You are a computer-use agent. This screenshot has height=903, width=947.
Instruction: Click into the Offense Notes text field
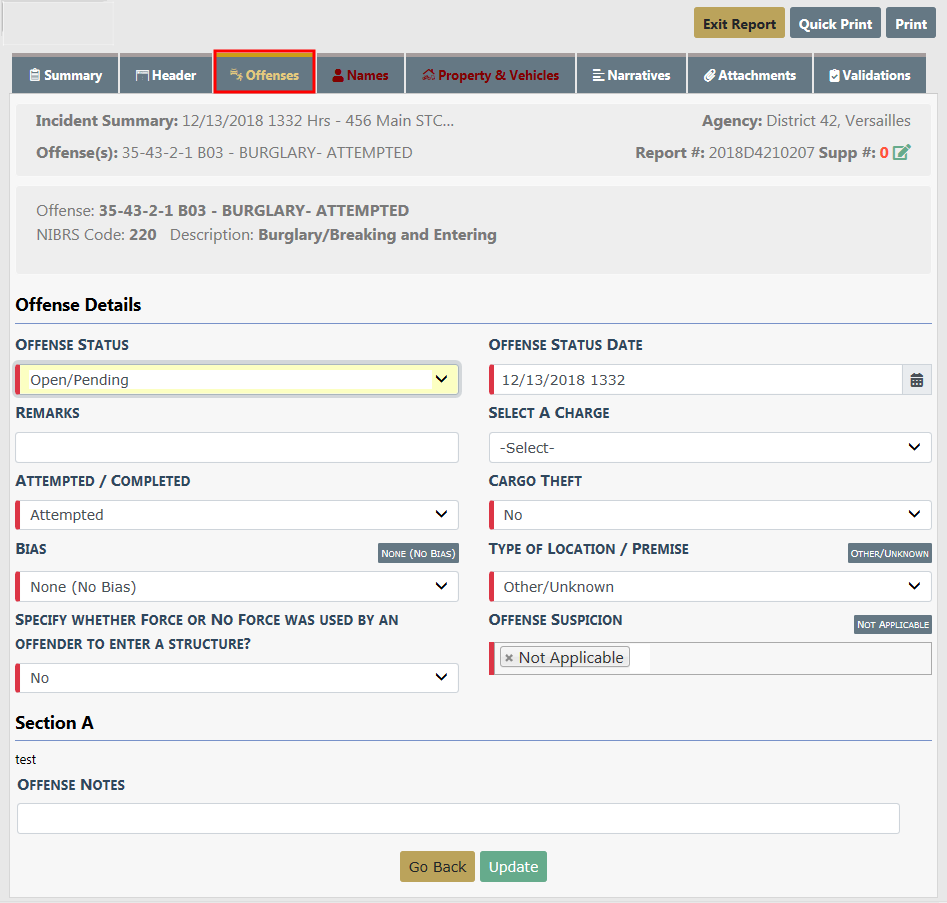pos(458,819)
